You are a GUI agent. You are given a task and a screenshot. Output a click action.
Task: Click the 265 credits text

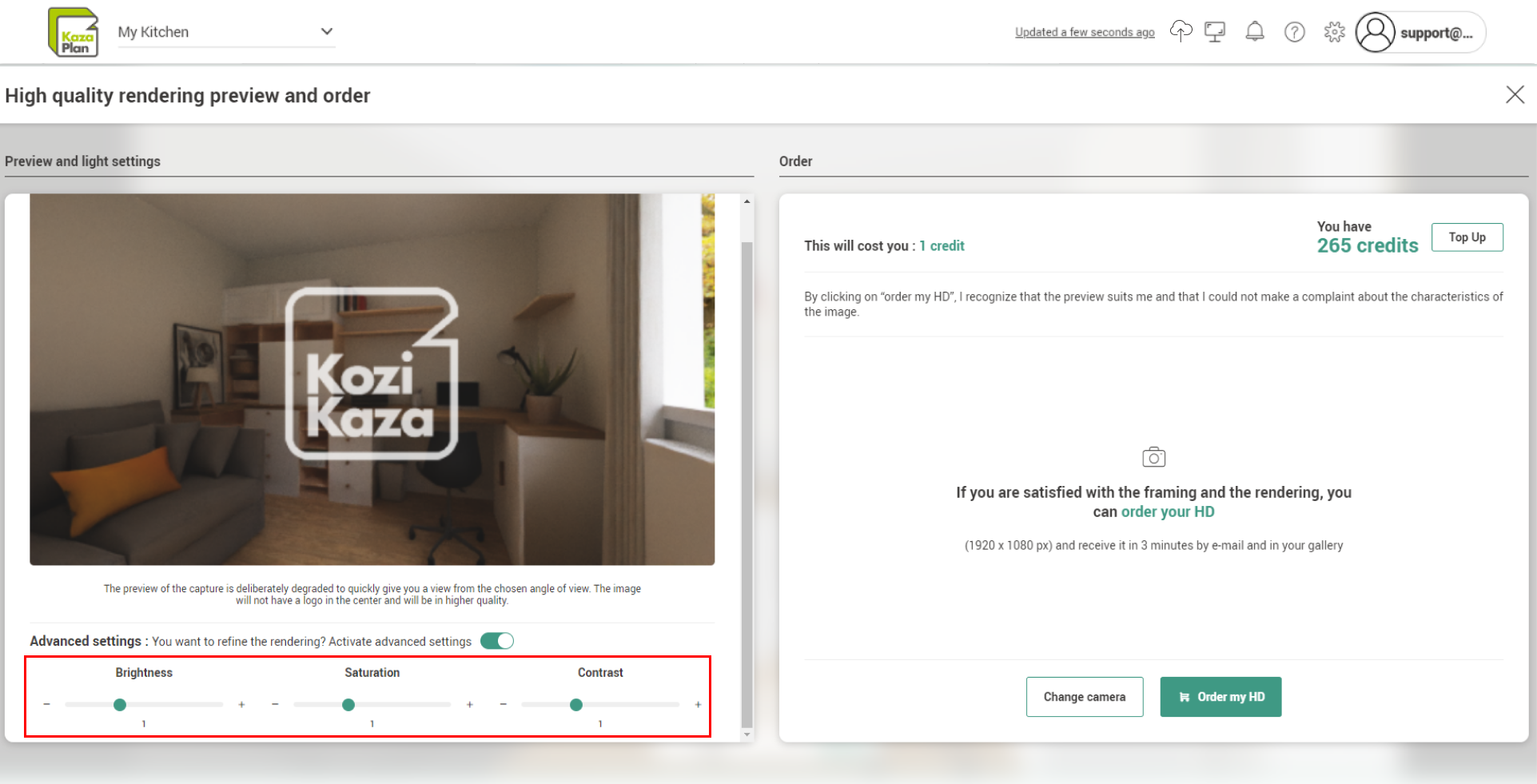point(1368,245)
